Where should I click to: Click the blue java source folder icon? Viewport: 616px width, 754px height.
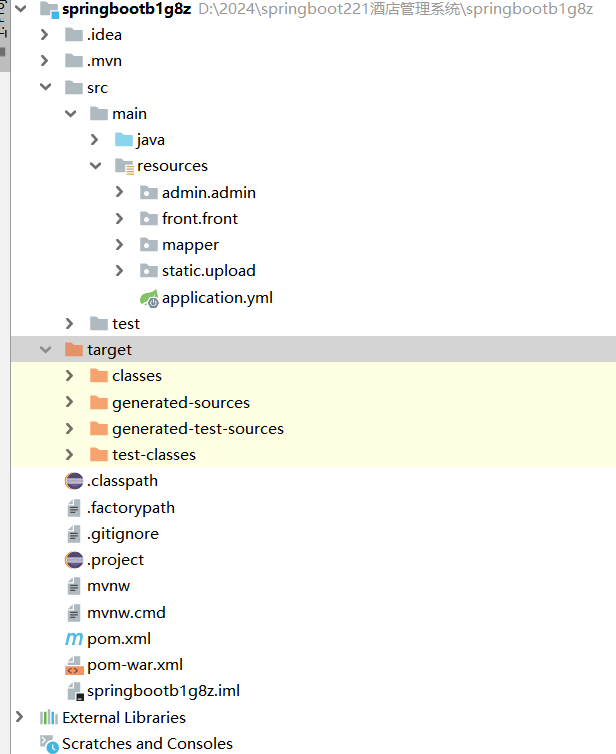click(x=124, y=140)
